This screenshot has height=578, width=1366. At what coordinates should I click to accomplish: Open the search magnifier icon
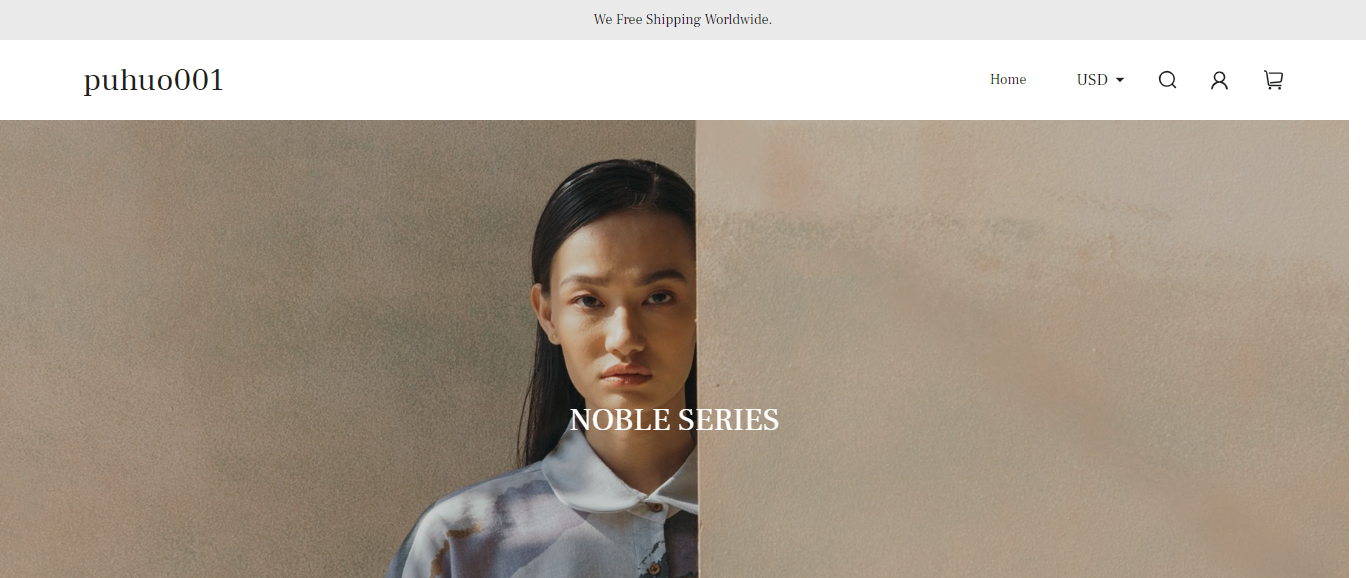[x=1167, y=80]
